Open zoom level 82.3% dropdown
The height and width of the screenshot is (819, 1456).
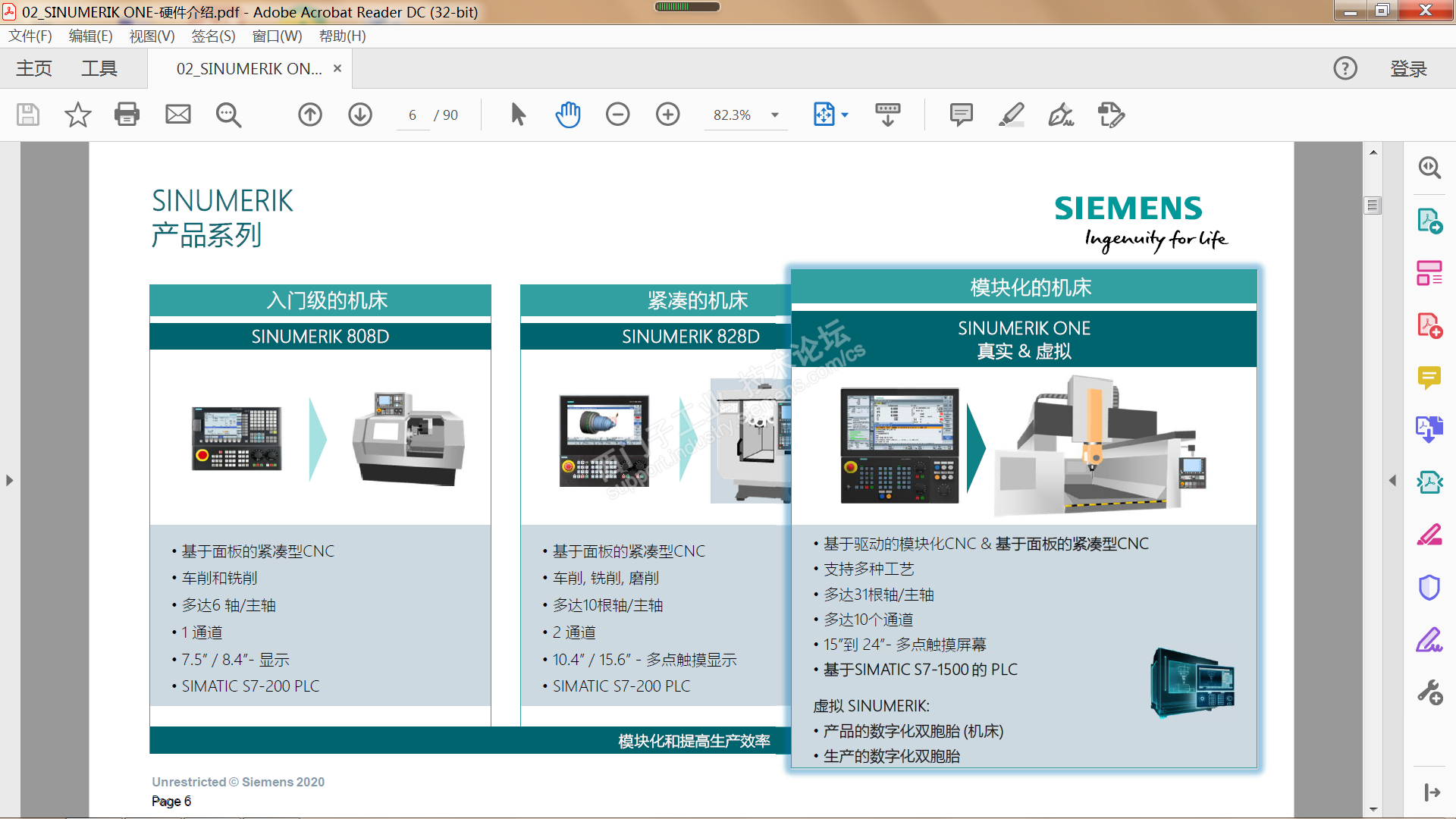point(775,115)
